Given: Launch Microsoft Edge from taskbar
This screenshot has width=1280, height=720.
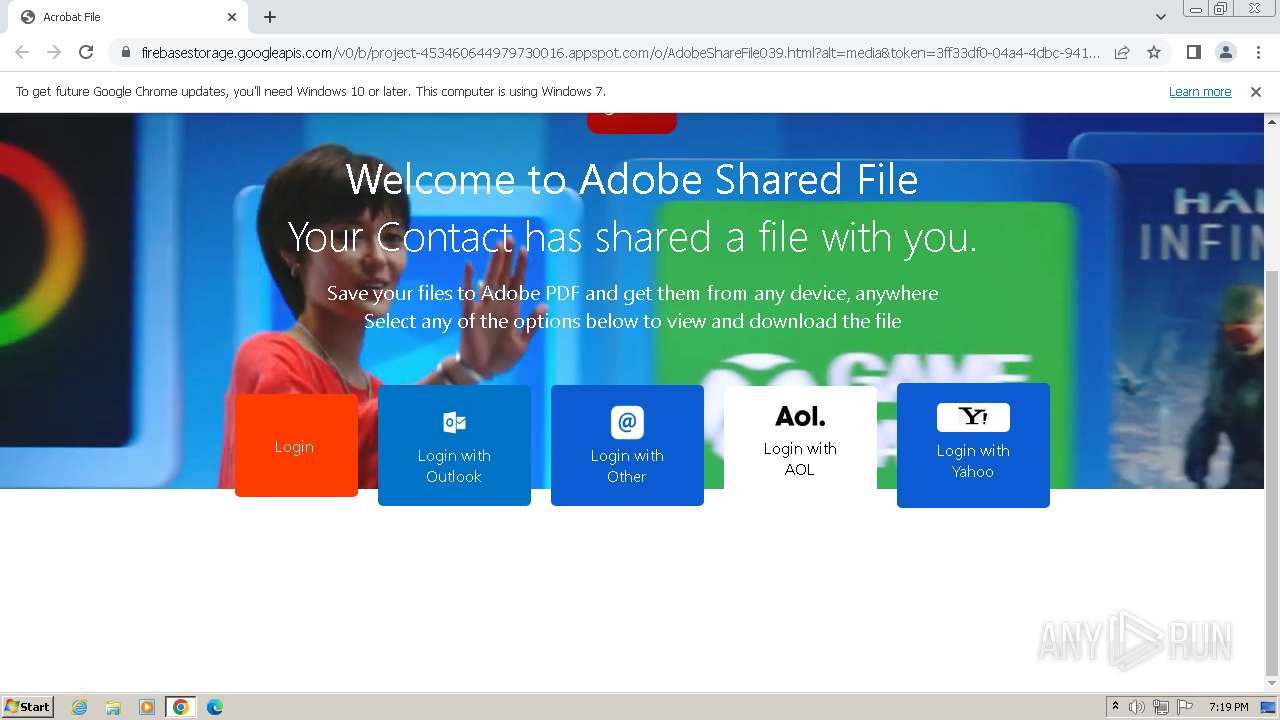Looking at the screenshot, I should pyautogui.click(x=215, y=707).
